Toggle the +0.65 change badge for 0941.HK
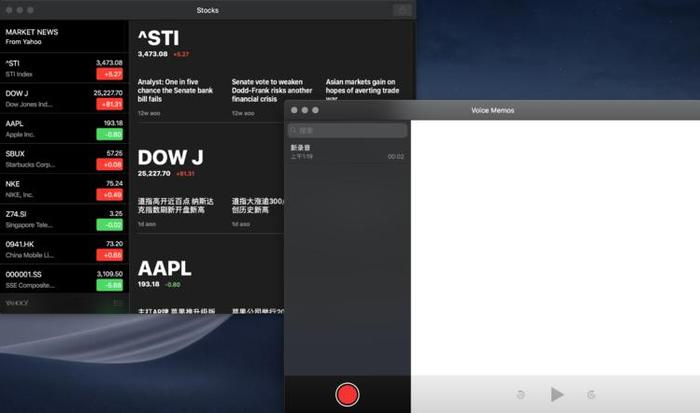This screenshot has height=413, width=700. coord(109,255)
